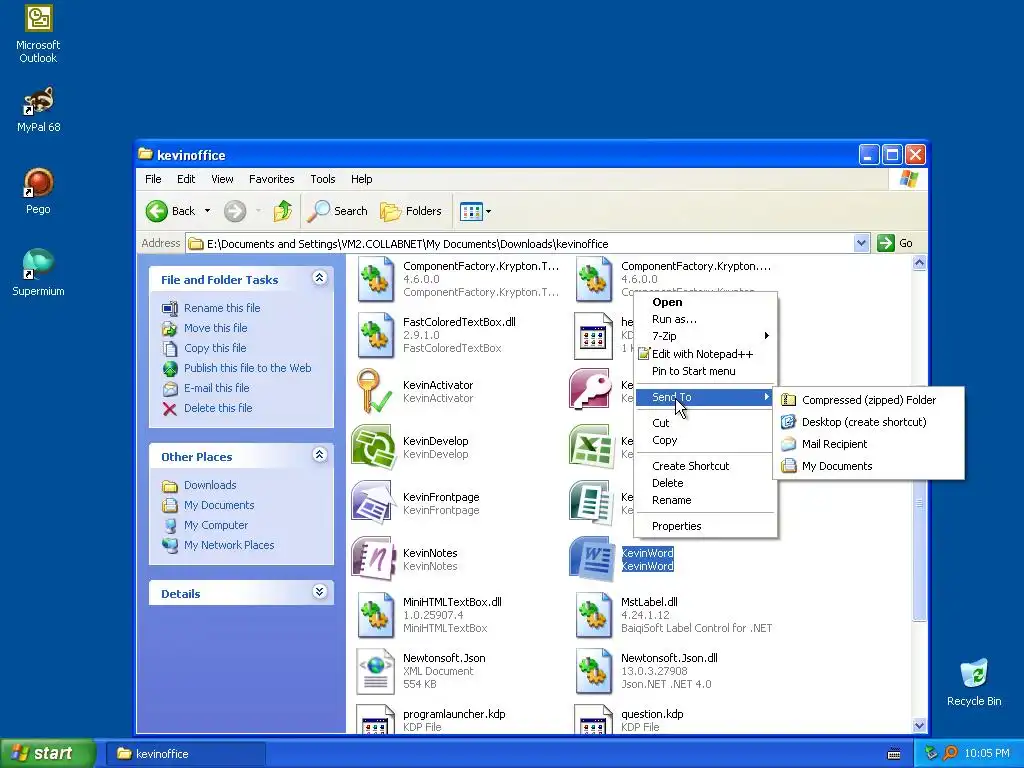Click the magnifier icon in system tray
Image resolution: width=1024 pixels, height=768 pixels.
point(950,753)
